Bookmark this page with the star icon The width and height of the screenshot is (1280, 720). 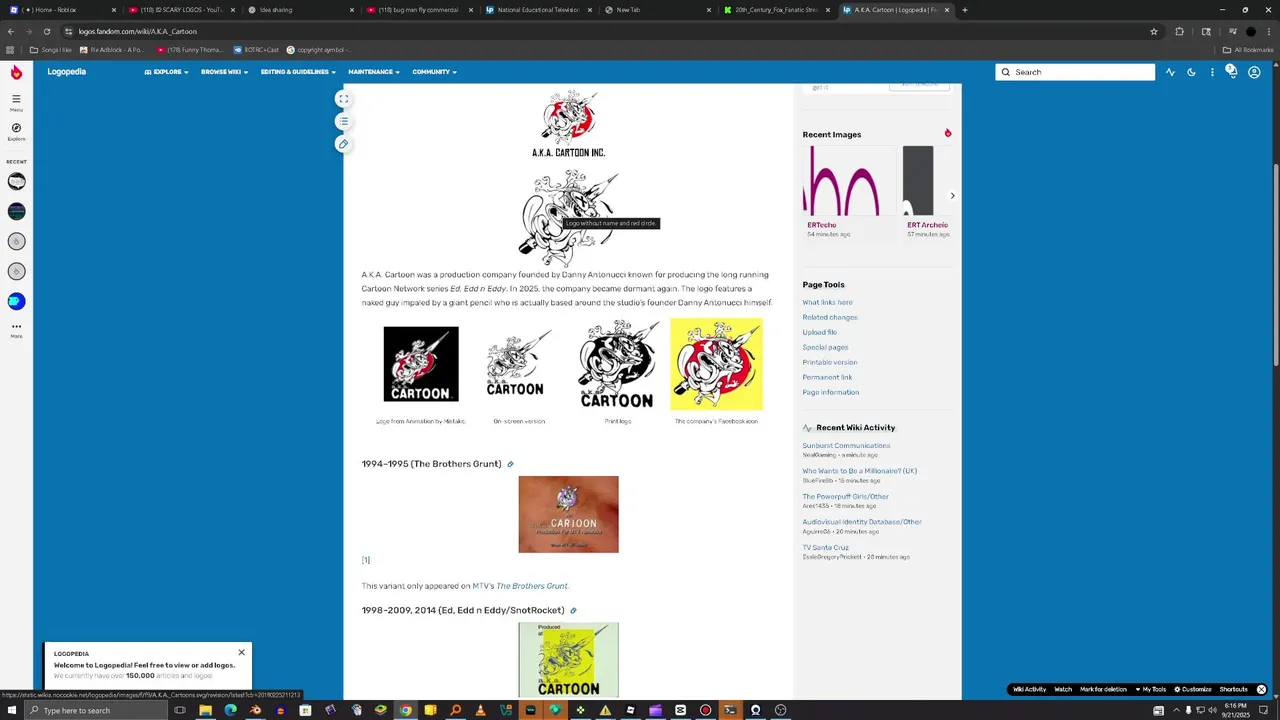(x=1154, y=31)
